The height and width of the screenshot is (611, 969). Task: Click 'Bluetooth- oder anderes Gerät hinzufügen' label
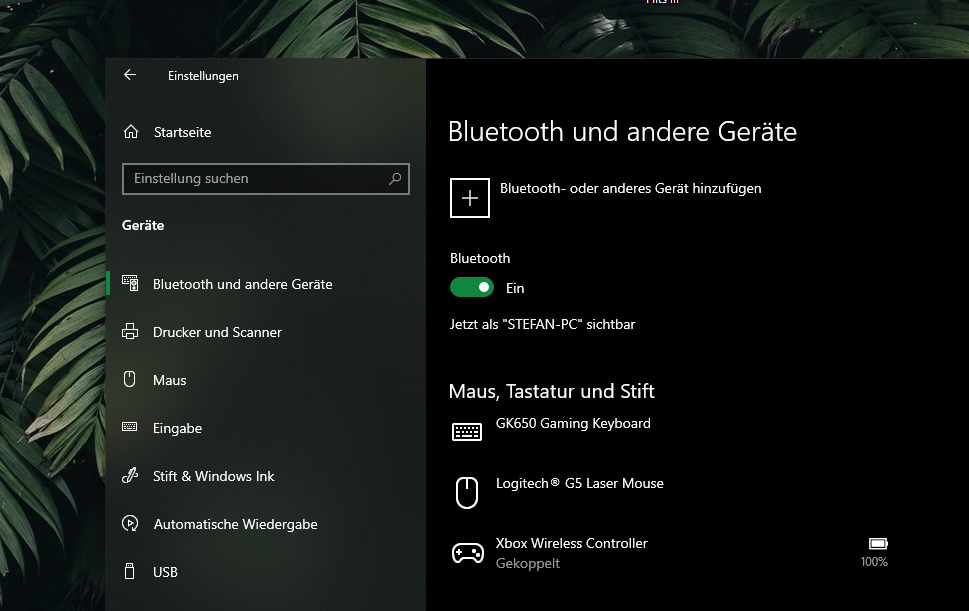(630, 188)
